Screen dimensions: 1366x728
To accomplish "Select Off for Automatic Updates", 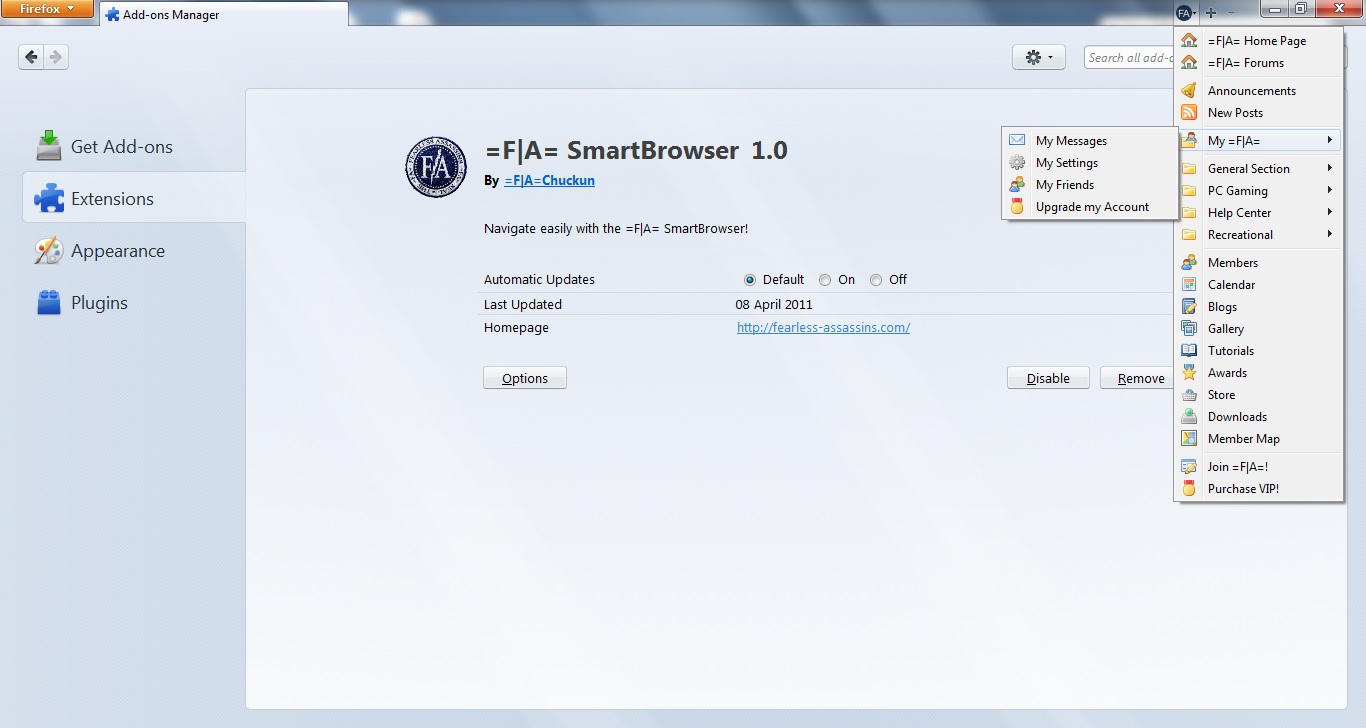I will [x=876, y=280].
